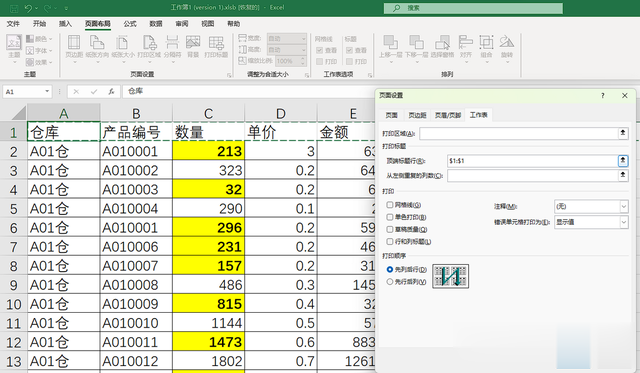Viewport: 640px width, 373px height.
Task: Switch to the 公式 ribbon tab
Action: 130,24
